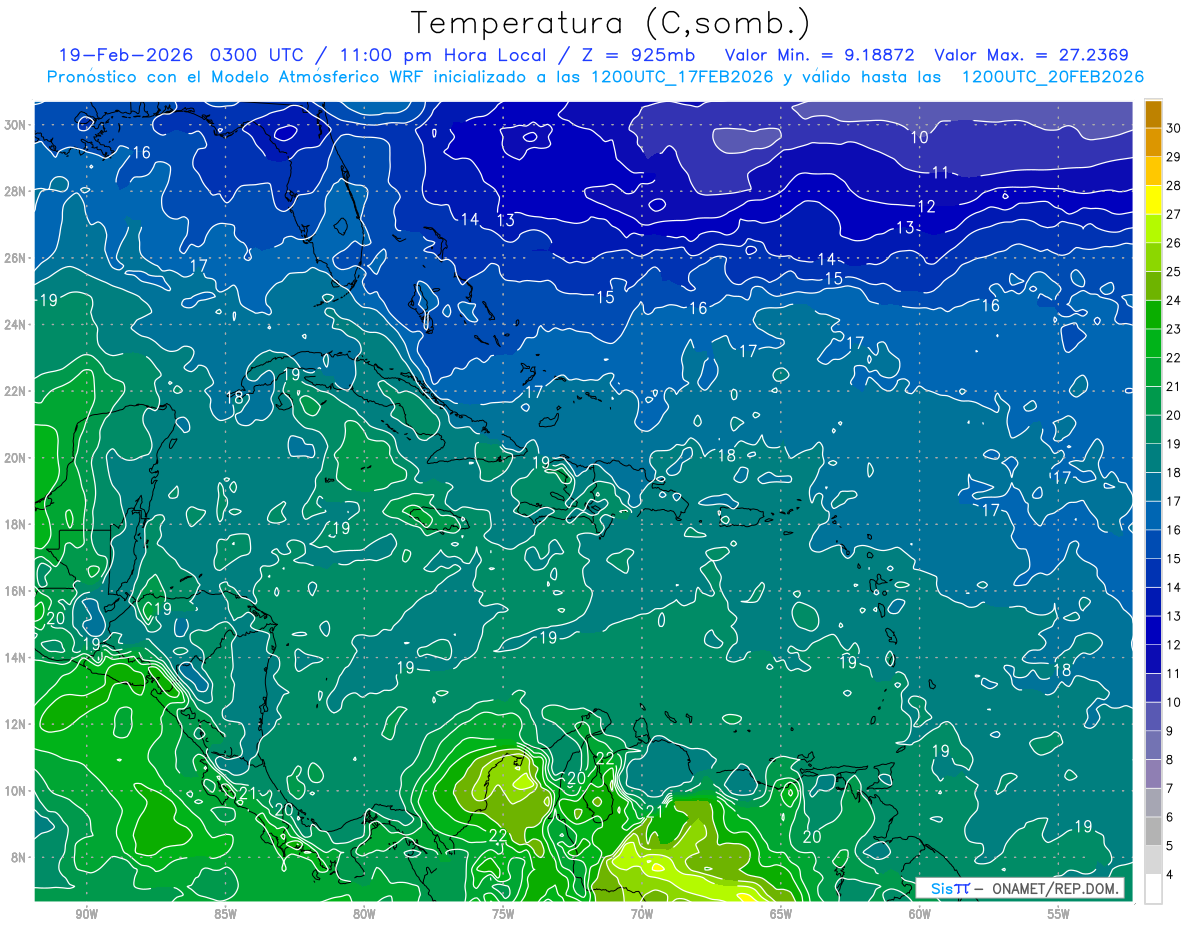Image resolution: width=1200 pixels, height=927 pixels.
Task: Click the orange colorbar swatch between 29 and 30
Action: coord(1153,142)
